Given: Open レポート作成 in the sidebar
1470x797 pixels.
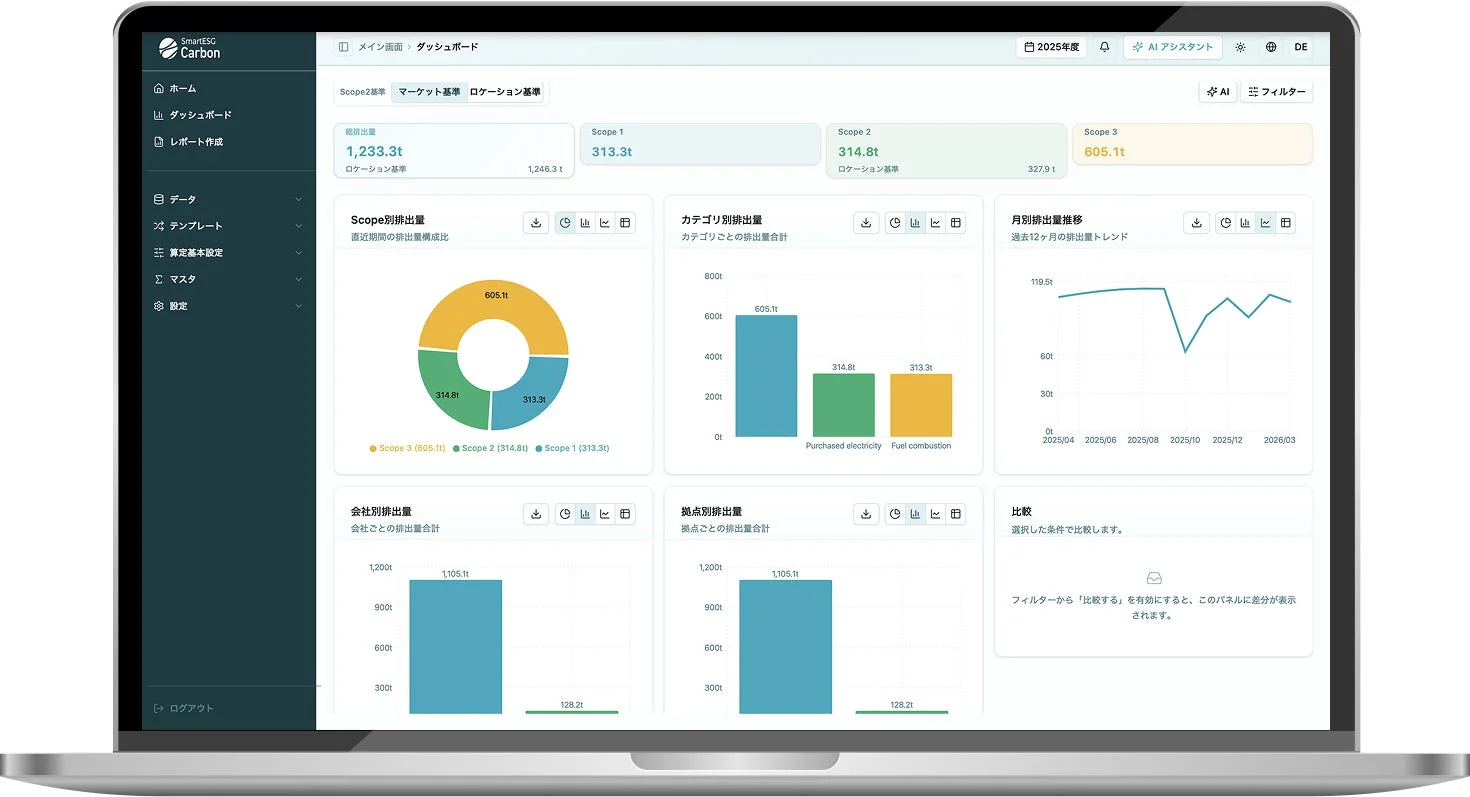Looking at the screenshot, I should tap(196, 142).
